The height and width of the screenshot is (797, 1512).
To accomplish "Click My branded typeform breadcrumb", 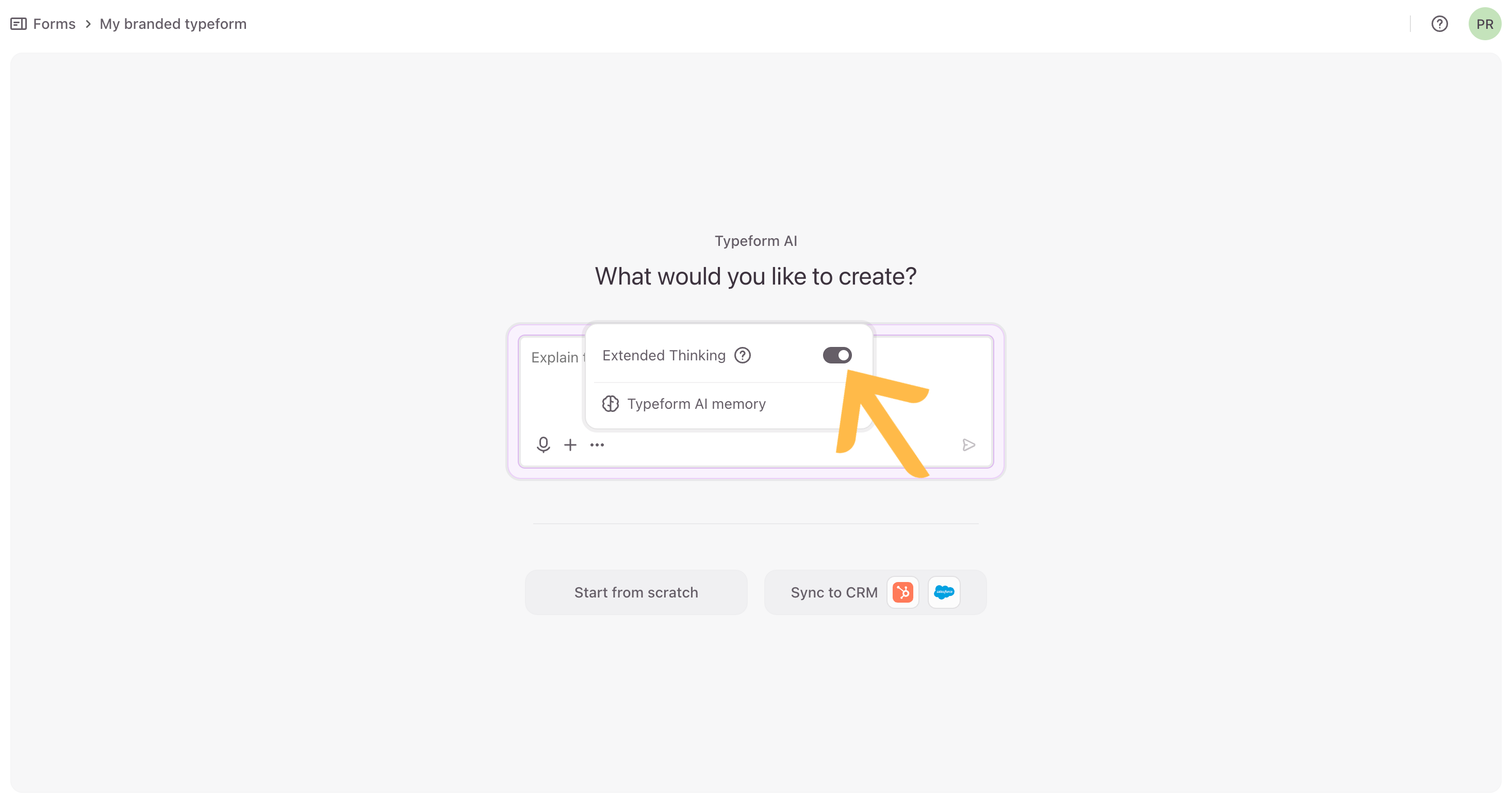I will (173, 24).
